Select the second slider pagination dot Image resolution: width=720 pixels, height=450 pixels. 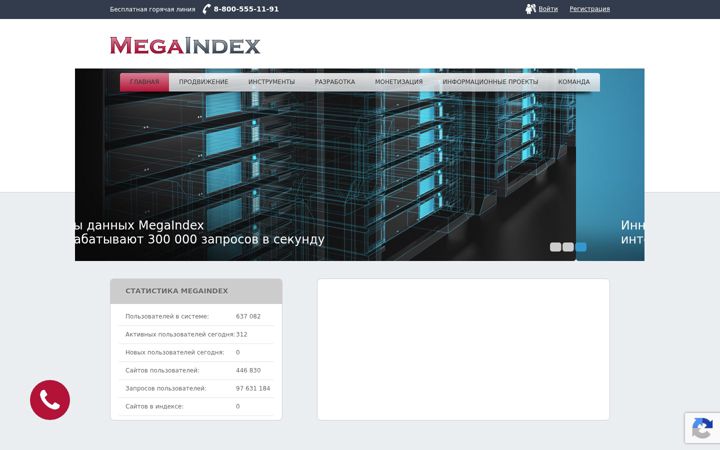[568, 247]
